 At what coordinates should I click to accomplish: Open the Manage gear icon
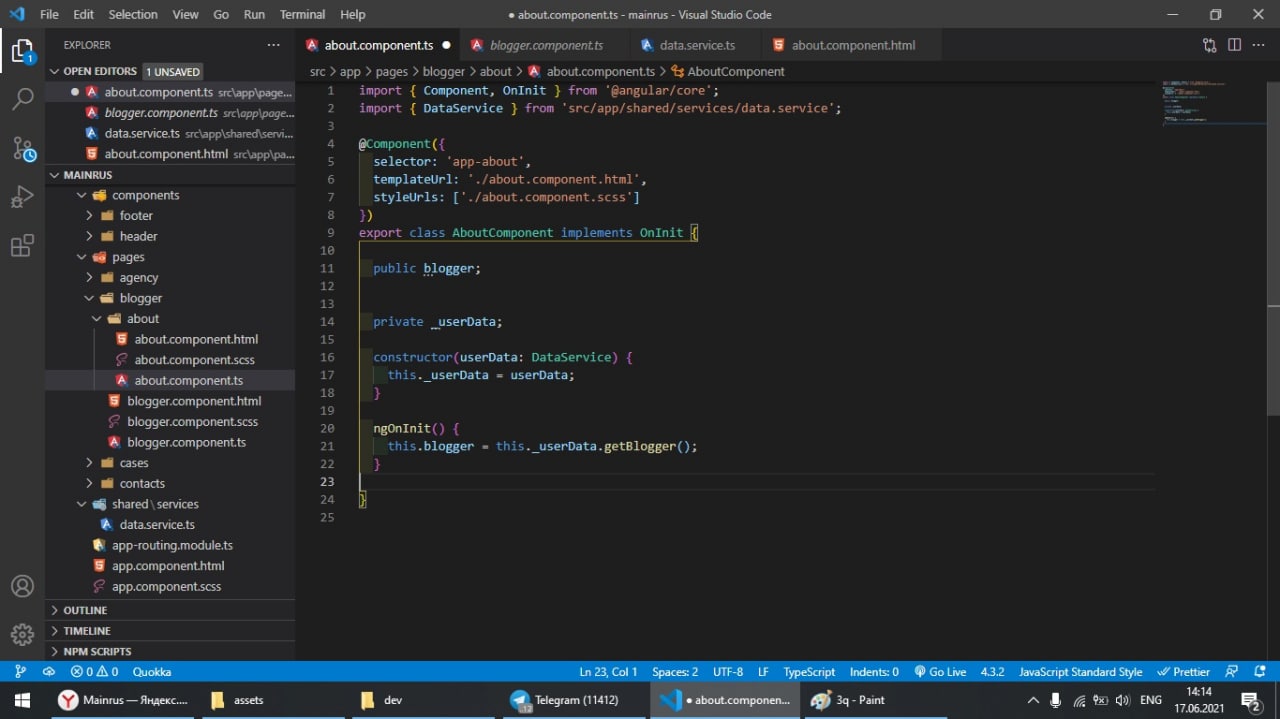(22, 634)
